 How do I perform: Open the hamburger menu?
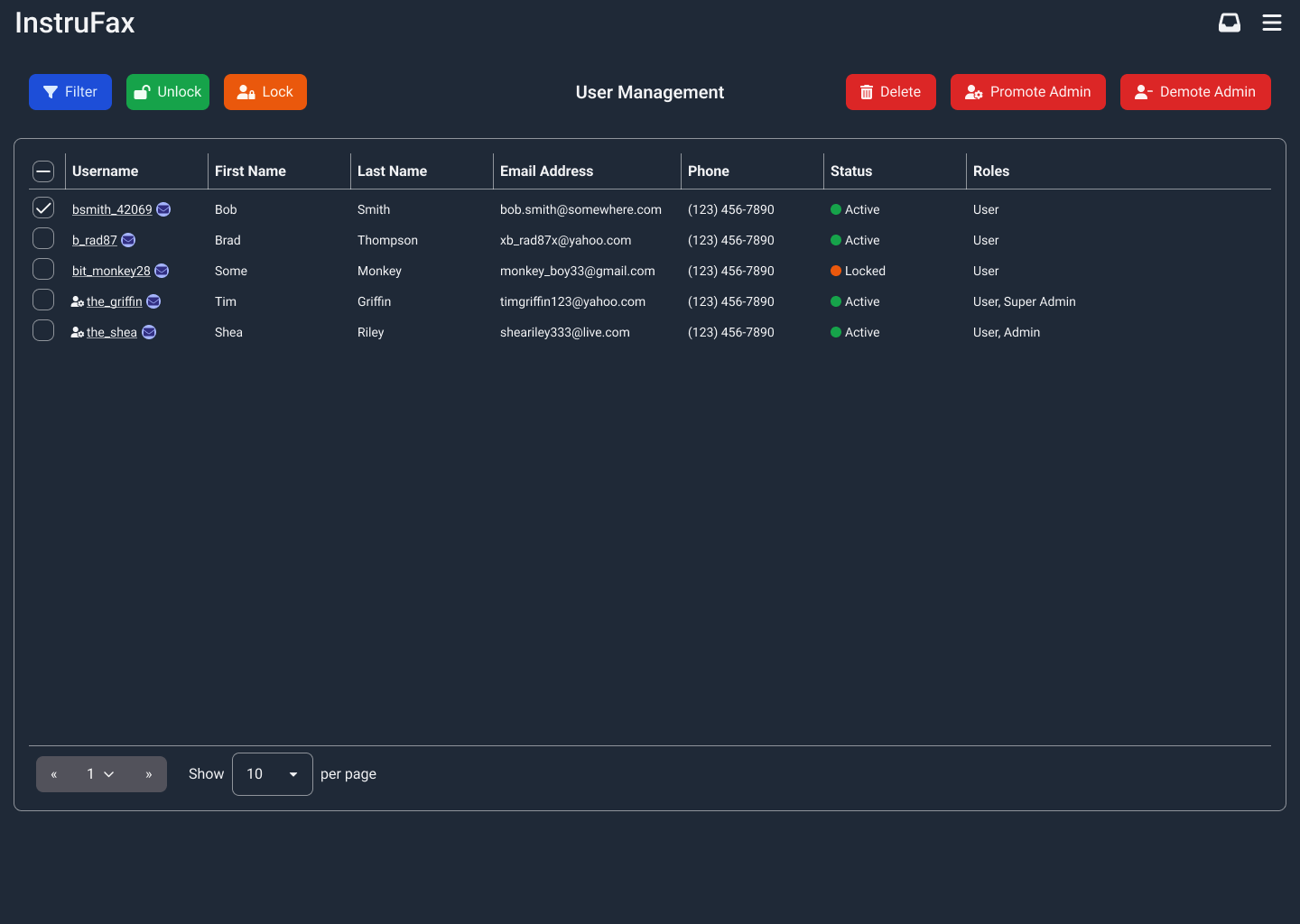(1271, 23)
